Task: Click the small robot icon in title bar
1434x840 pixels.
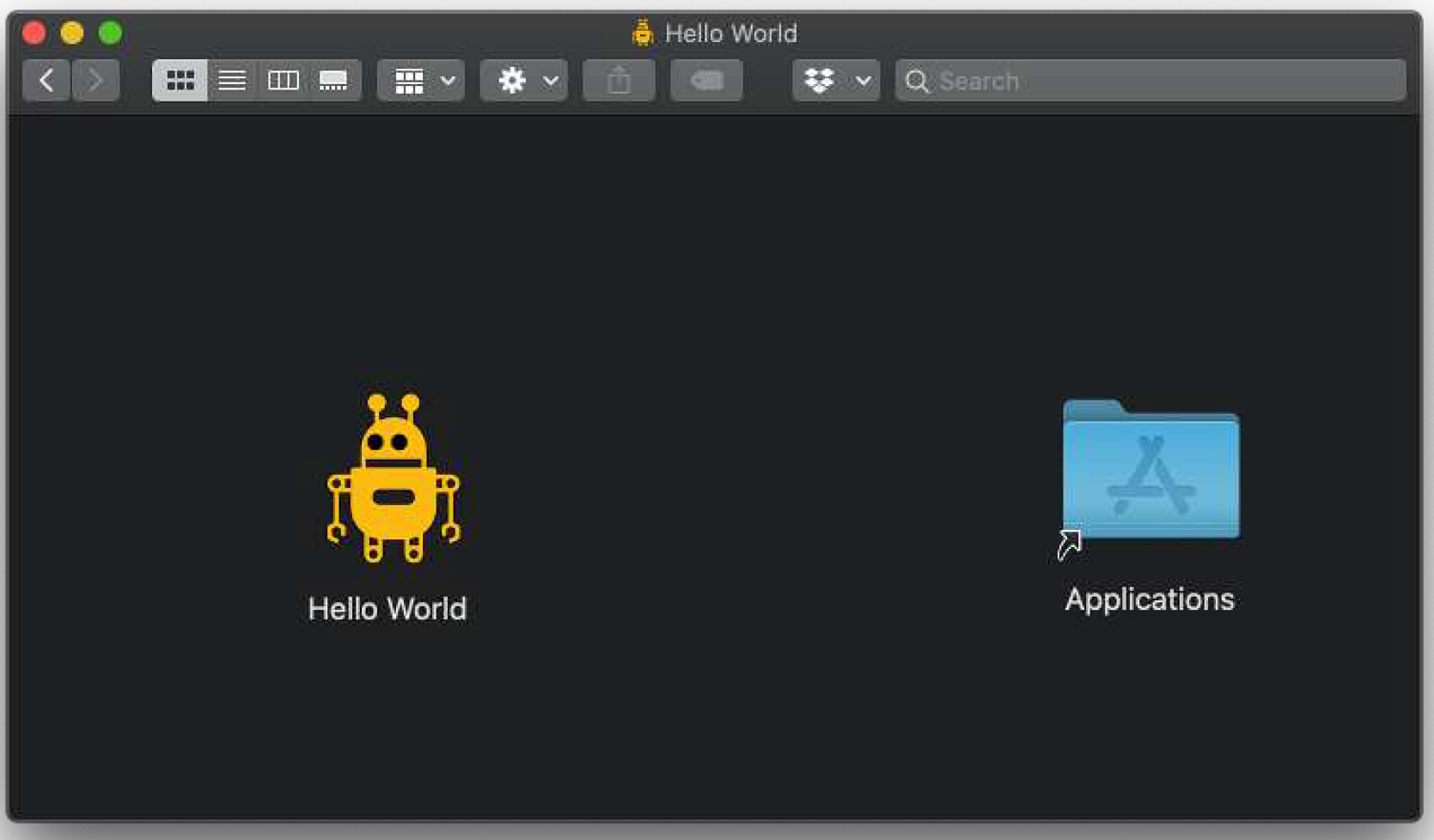Action: 643,33
